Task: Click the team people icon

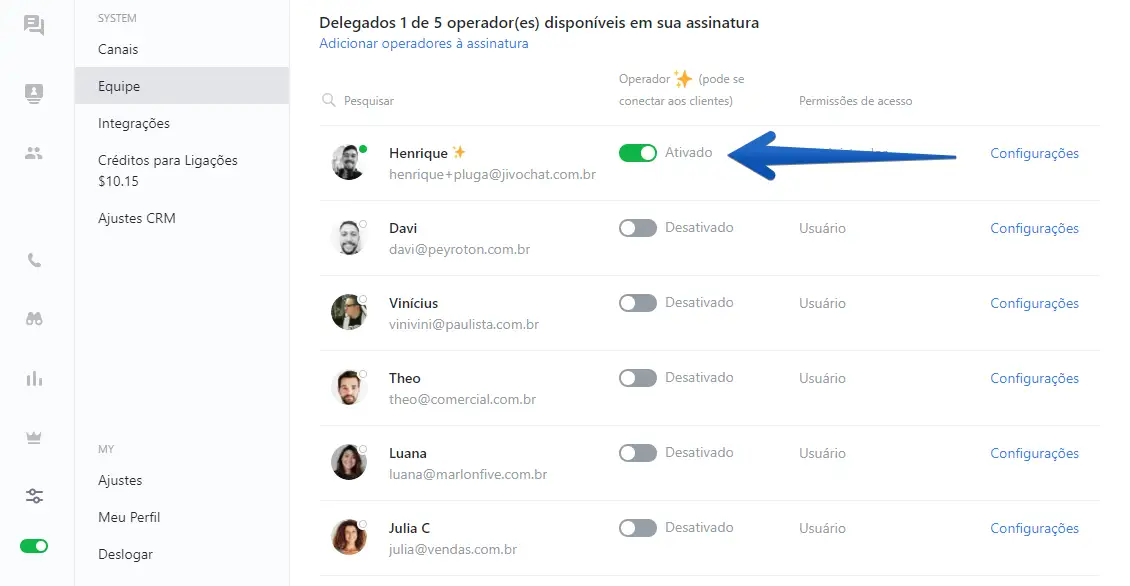Action: (x=34, y=153)
